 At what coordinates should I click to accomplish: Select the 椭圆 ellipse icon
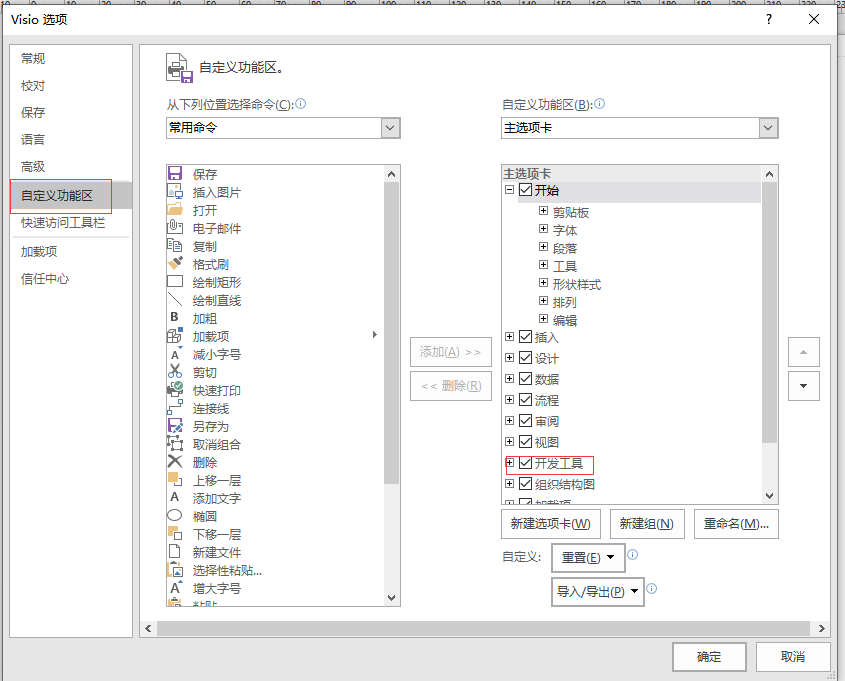click(175, 516)
